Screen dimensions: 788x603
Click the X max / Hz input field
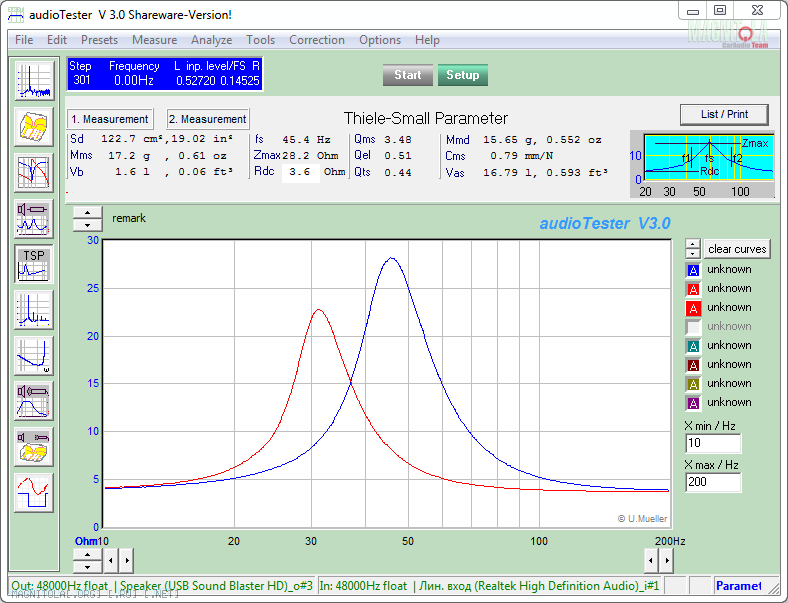coord(713,482)
